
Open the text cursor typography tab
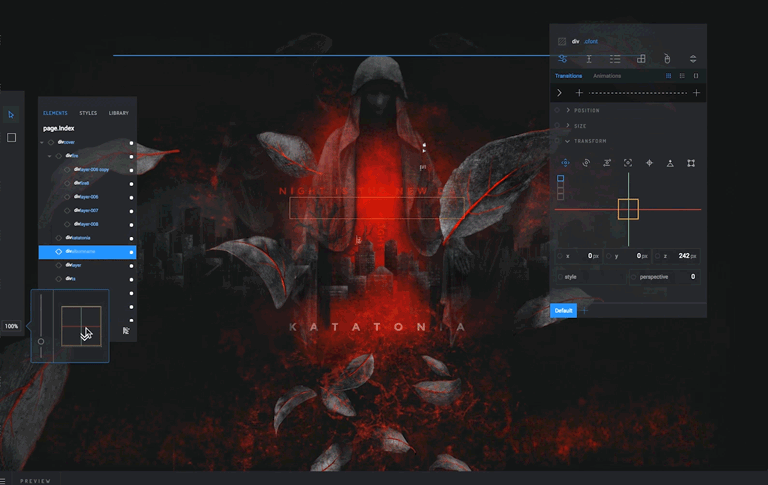click(589, 59)
